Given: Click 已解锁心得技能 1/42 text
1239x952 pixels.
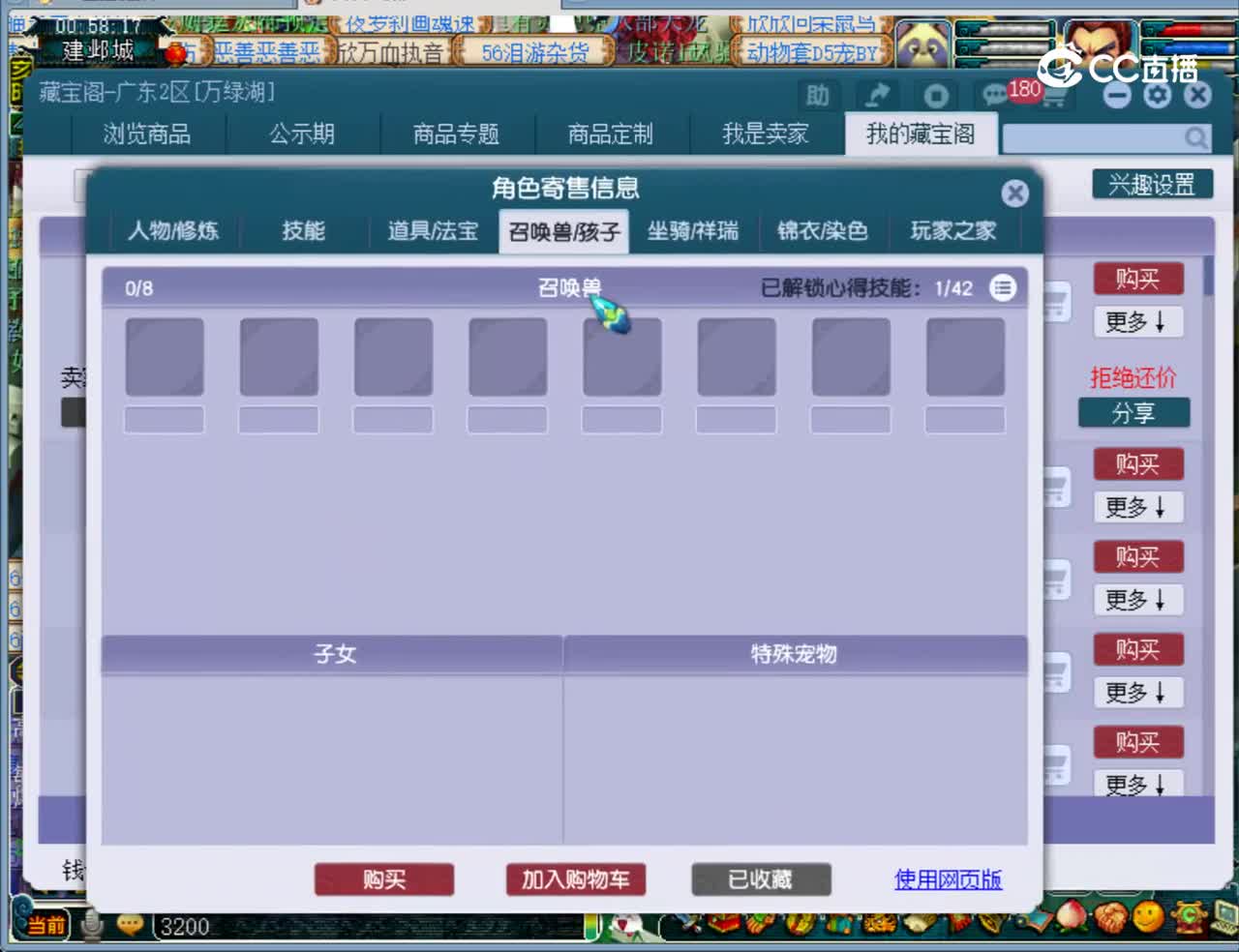Looking at the screenshot, I should point(866,288).
